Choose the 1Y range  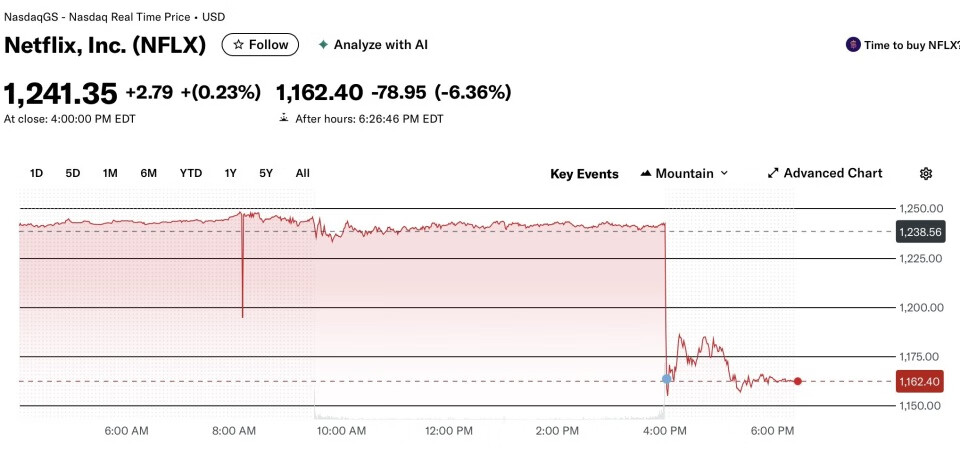pyautogui.click(x=231, y=173)
